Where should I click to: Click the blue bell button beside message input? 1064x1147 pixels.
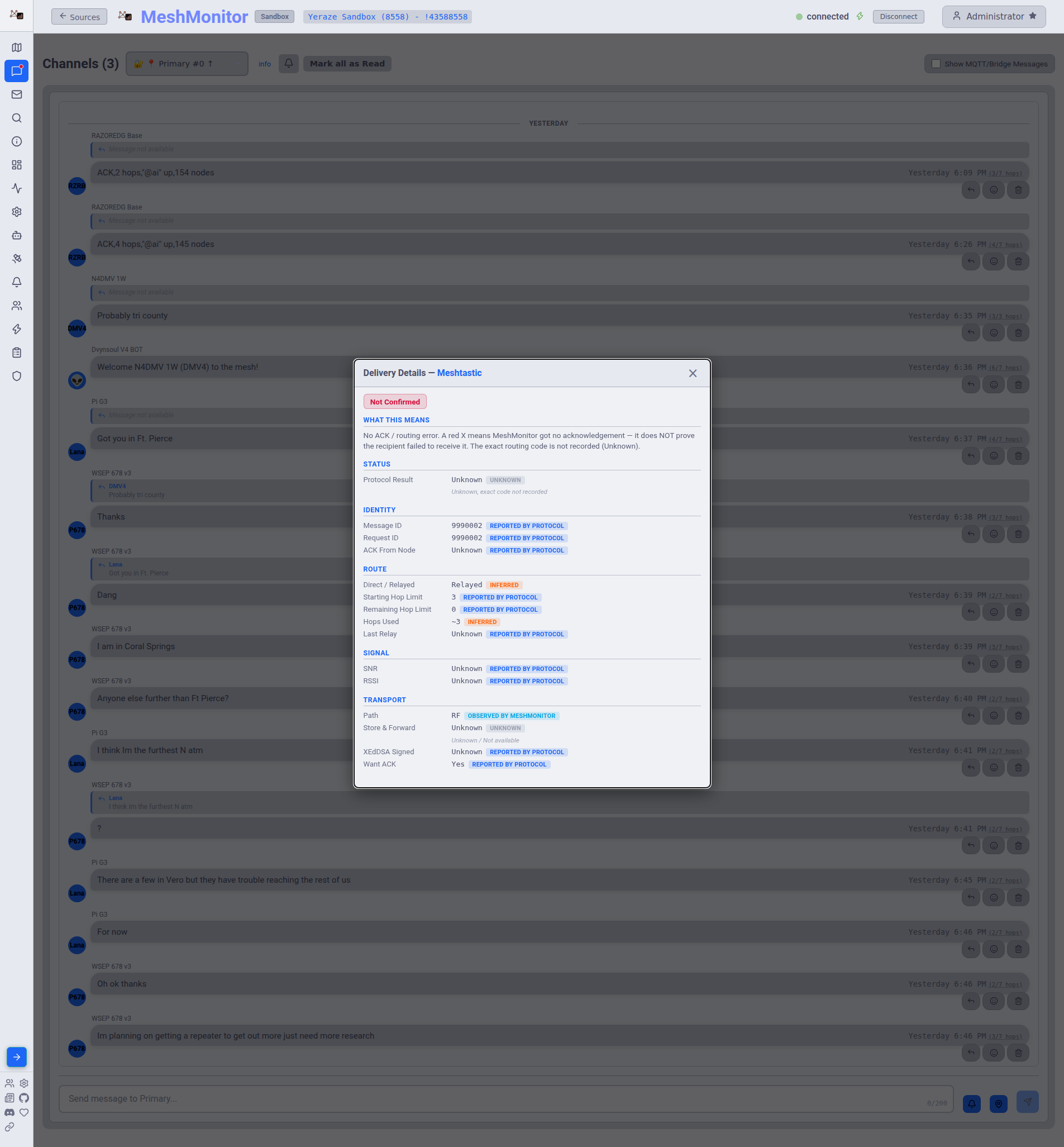(x=972, y=1104)
